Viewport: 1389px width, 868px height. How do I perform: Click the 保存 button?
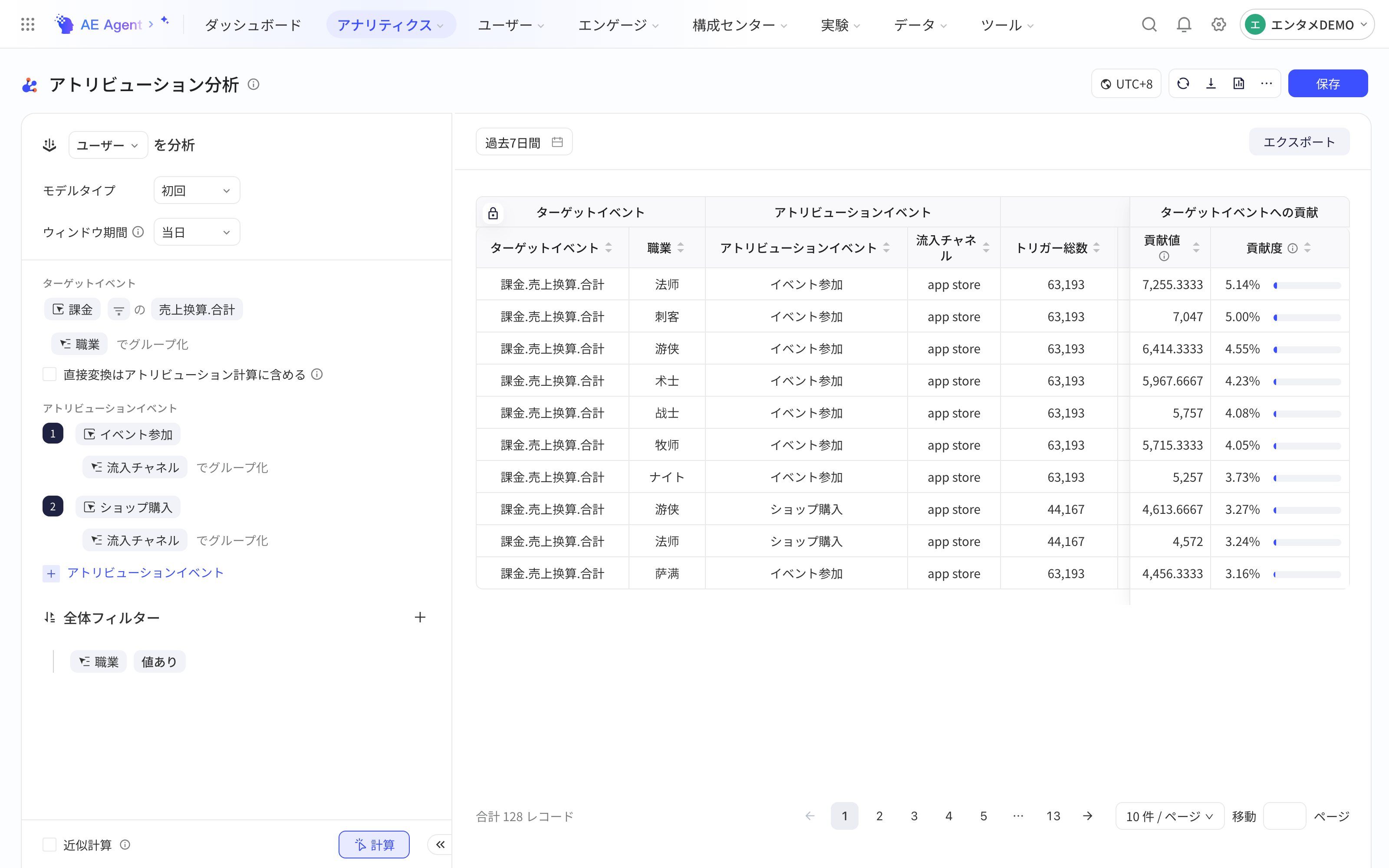tap(1328, 84)
